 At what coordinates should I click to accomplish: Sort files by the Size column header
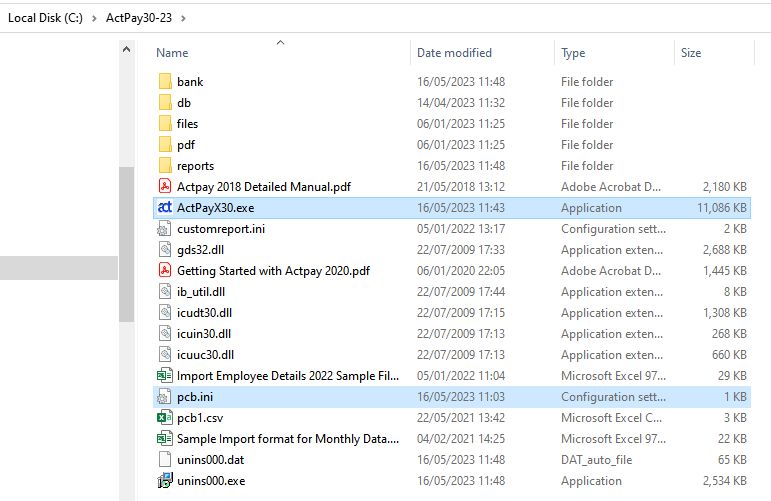691,53
